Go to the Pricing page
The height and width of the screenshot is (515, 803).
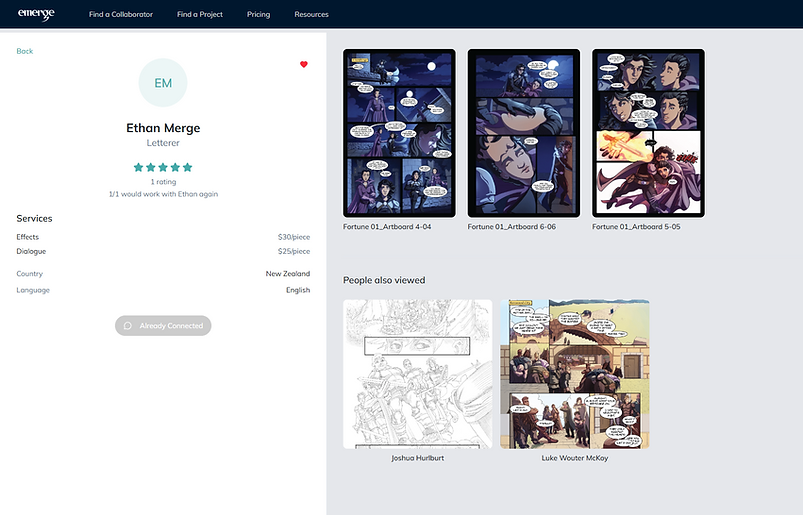click(259, 14)
